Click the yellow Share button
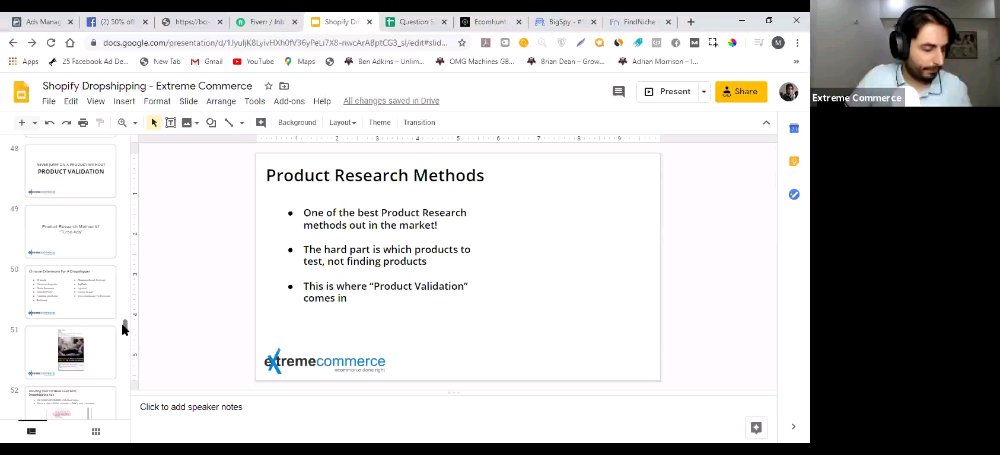Viewport: 1000px width, 455px height. pos(740,91)
